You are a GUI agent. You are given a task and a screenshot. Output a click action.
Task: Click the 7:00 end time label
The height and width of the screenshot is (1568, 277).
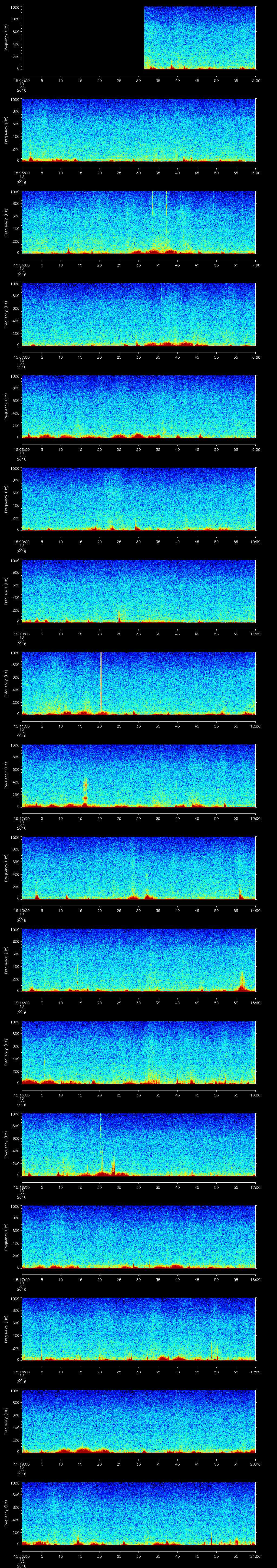pyautogui.click(x=256, y=265)
